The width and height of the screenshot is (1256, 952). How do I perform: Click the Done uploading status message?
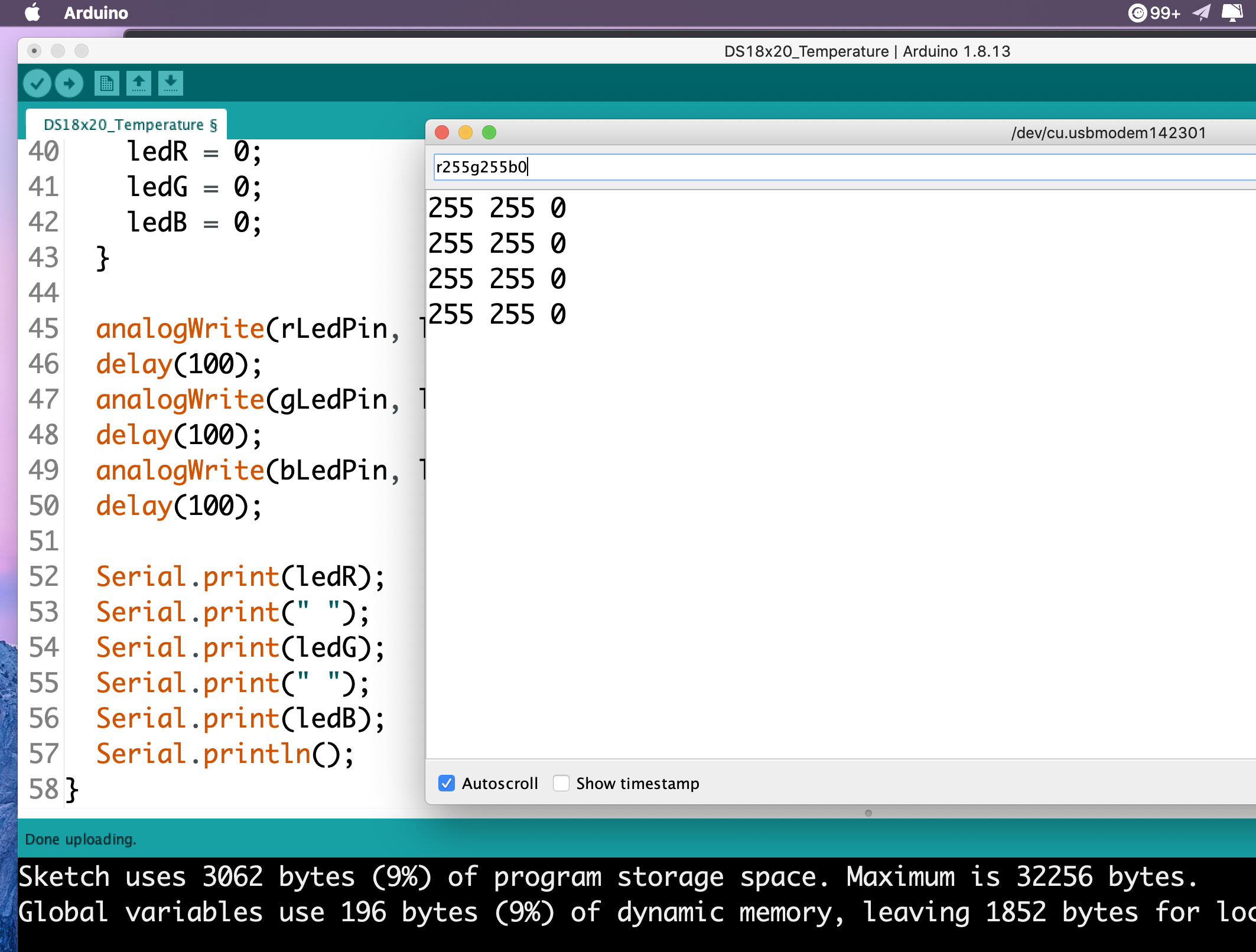pos(80,839)
